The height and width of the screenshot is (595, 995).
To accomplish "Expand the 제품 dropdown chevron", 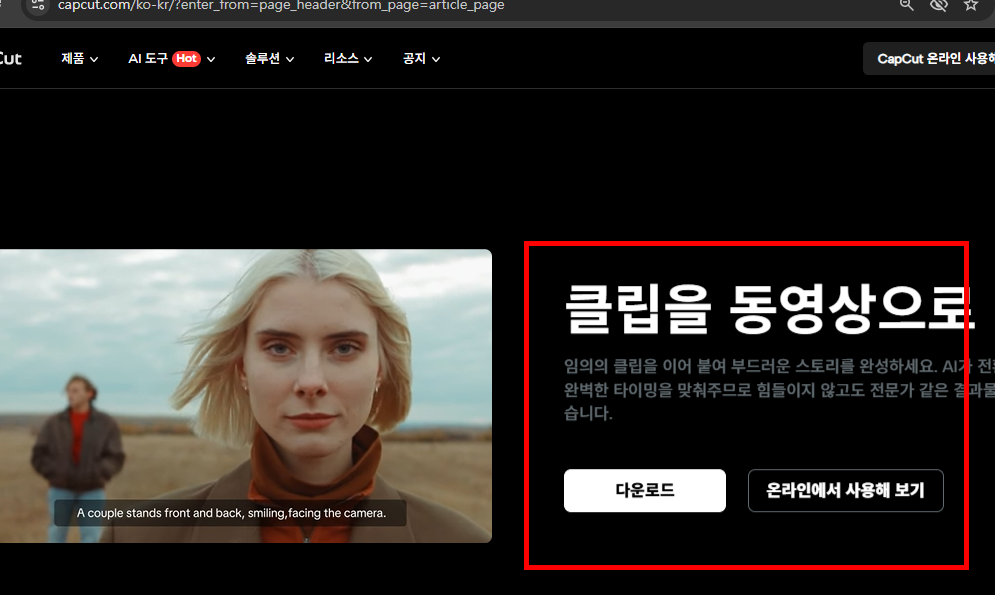I will coord(95,58).
